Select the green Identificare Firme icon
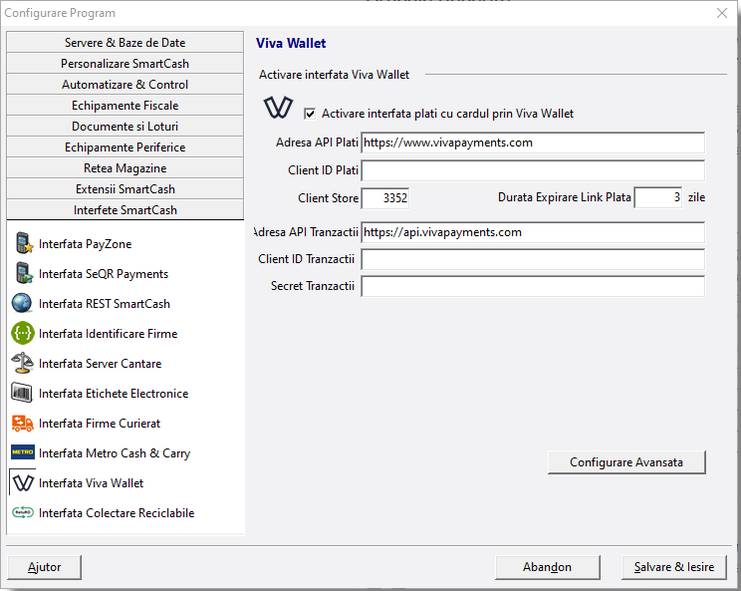 (22, 333)
